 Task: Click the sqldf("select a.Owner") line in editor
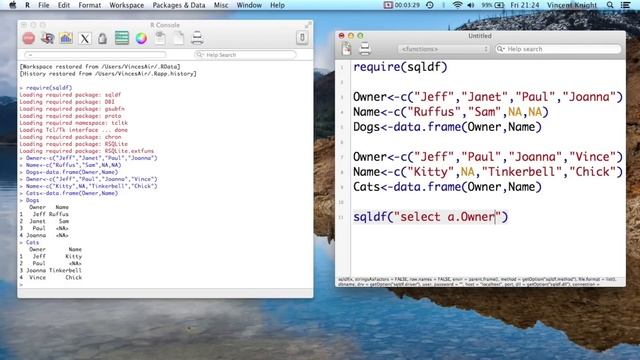click(x=431, y=217)
